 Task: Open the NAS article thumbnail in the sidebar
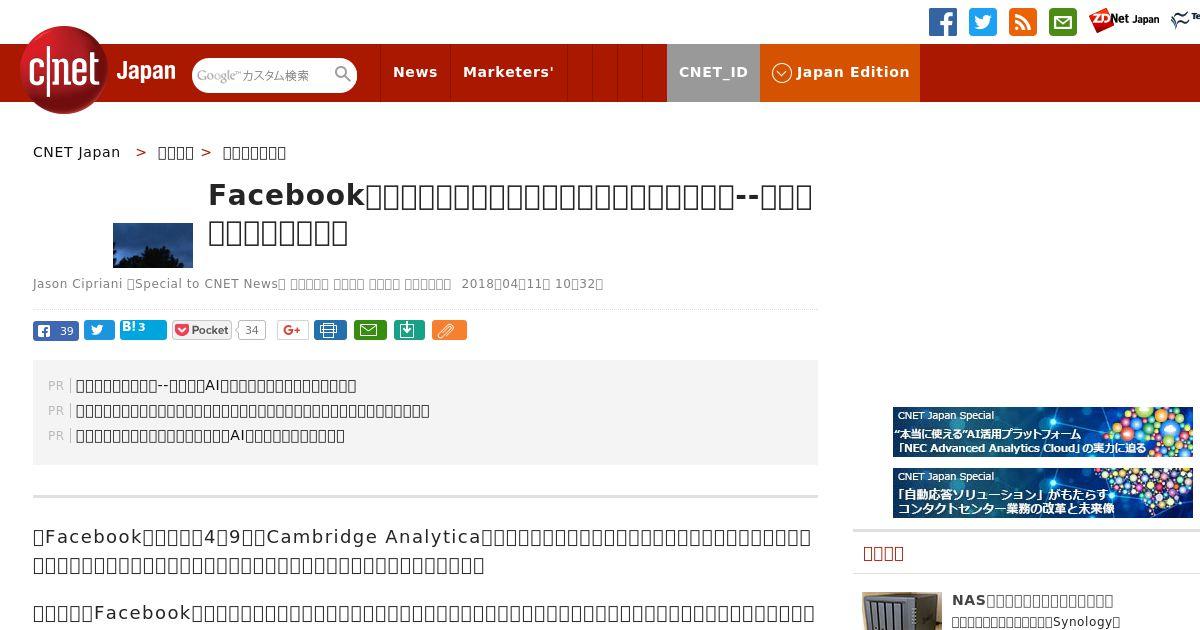(x=902, y=611)
